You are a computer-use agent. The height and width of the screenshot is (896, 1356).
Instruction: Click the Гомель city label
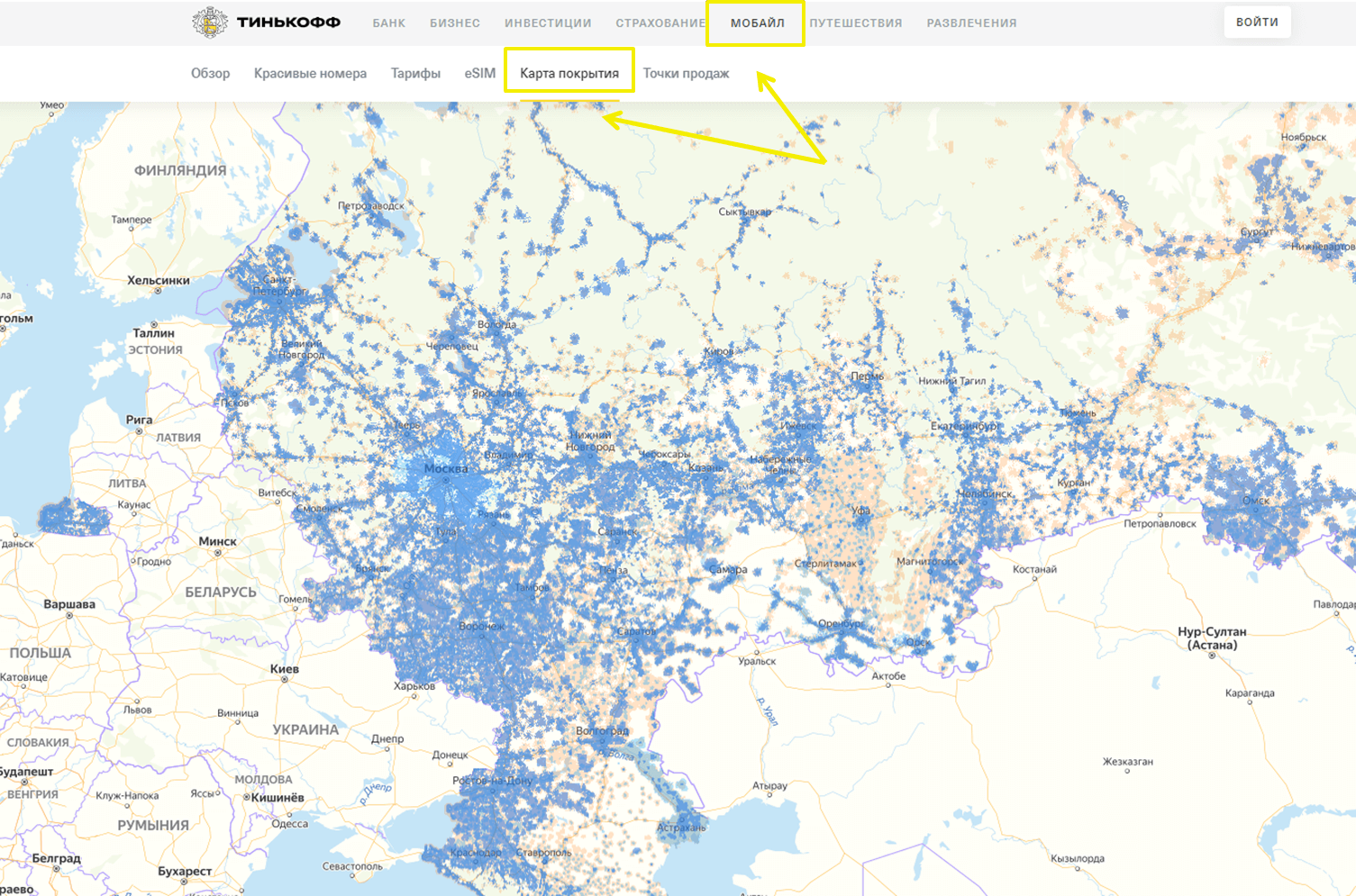click(296, 599)
